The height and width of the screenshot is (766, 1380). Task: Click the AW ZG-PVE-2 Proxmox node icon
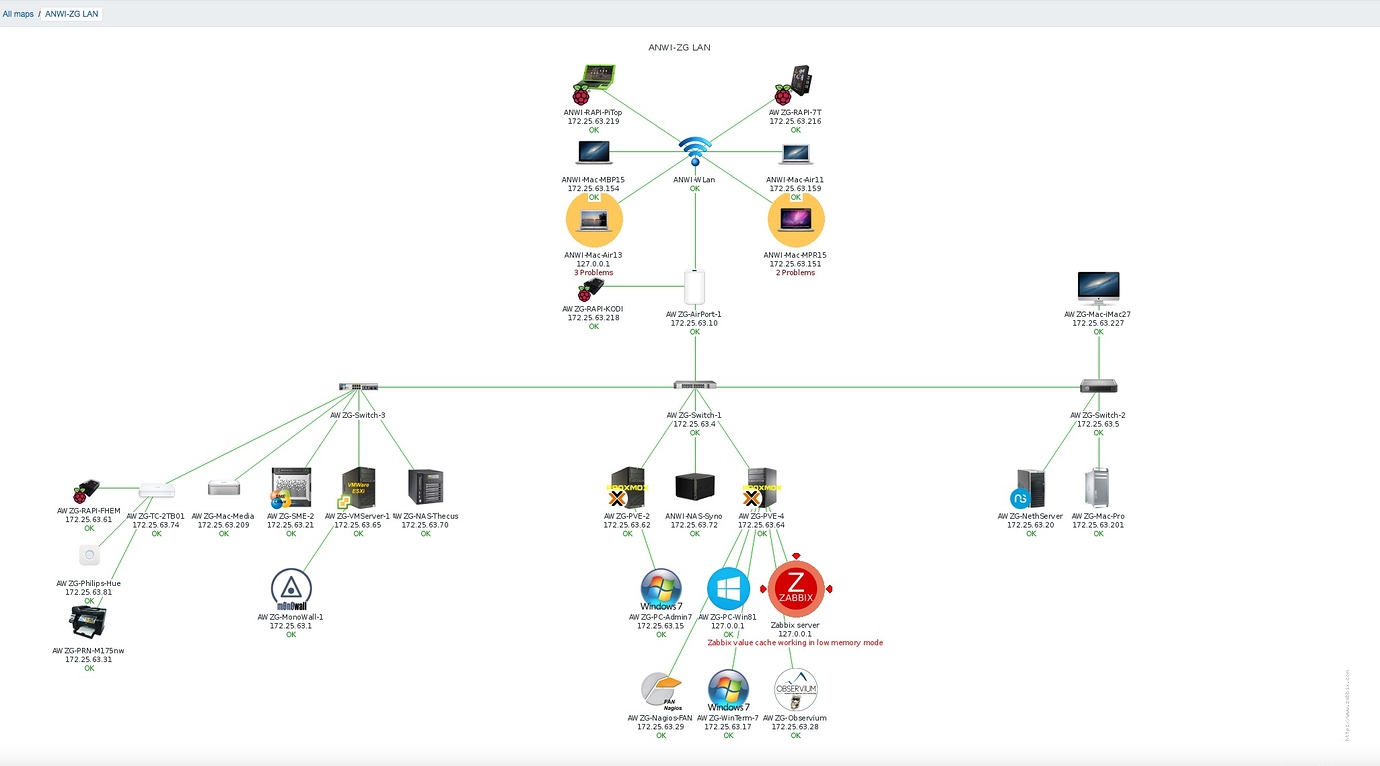[x=627, y=487]
